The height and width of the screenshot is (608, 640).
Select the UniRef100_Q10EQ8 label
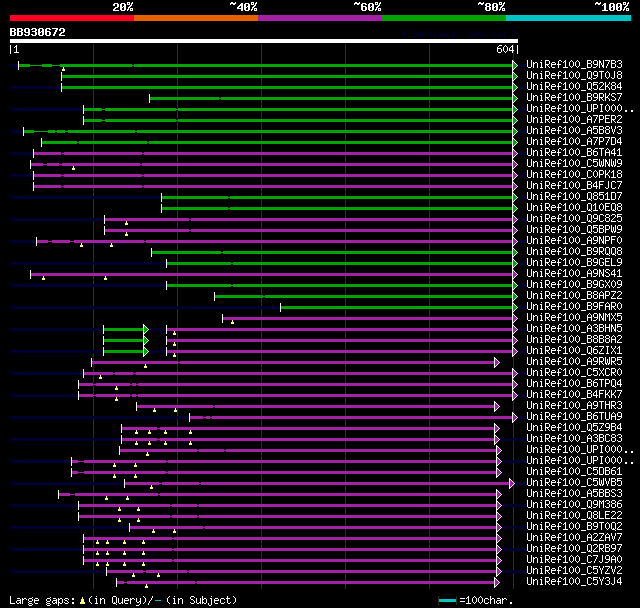[574, 208]
